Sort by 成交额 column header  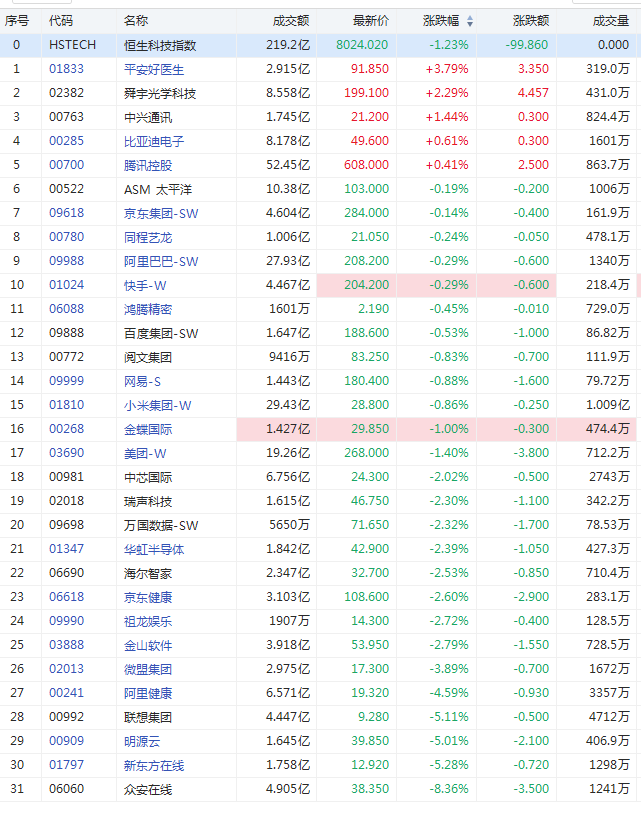(291, 21)
